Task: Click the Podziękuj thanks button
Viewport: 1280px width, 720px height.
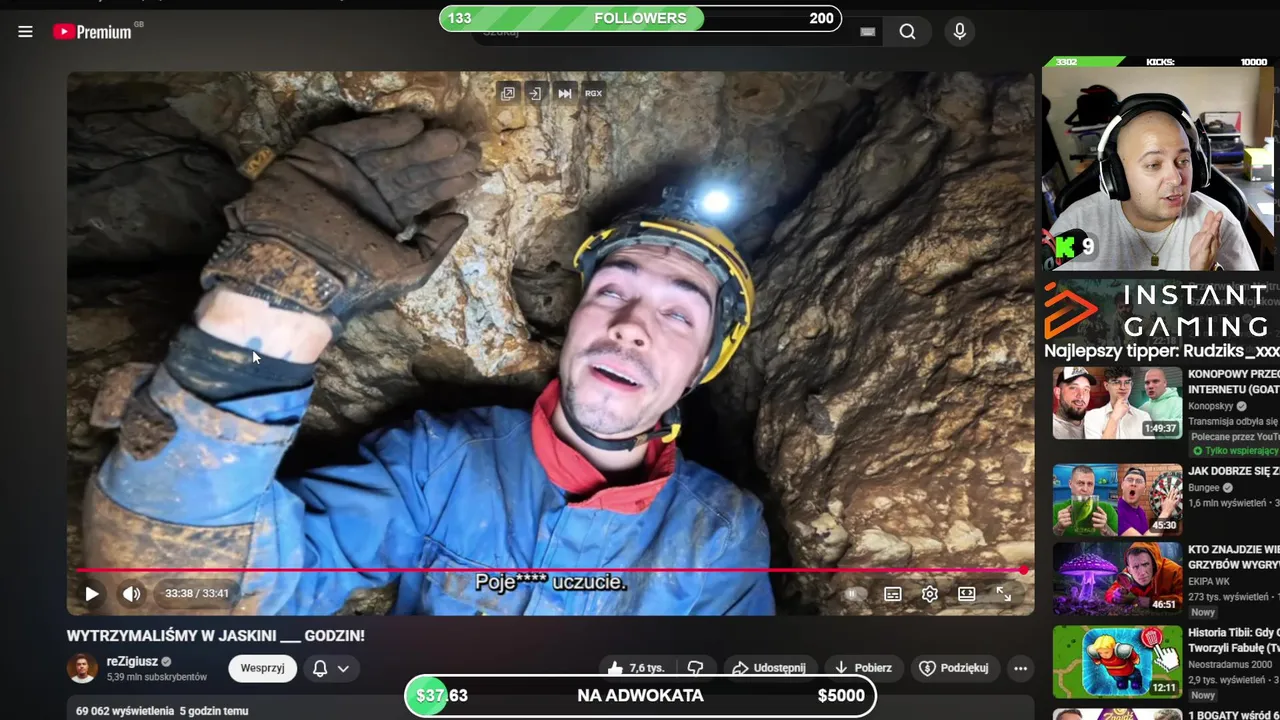Action: tap(954, 668)
